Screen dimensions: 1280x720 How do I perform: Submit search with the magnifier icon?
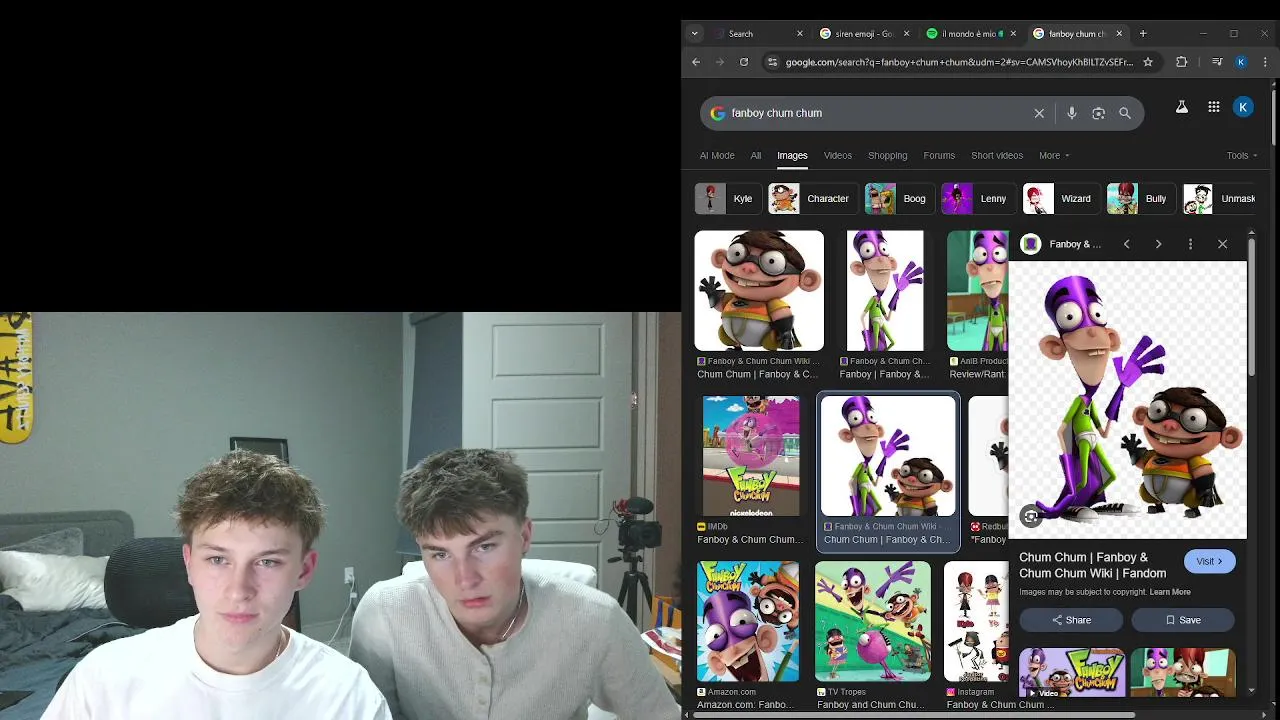pyautogui.click(x=1125, y=113)
